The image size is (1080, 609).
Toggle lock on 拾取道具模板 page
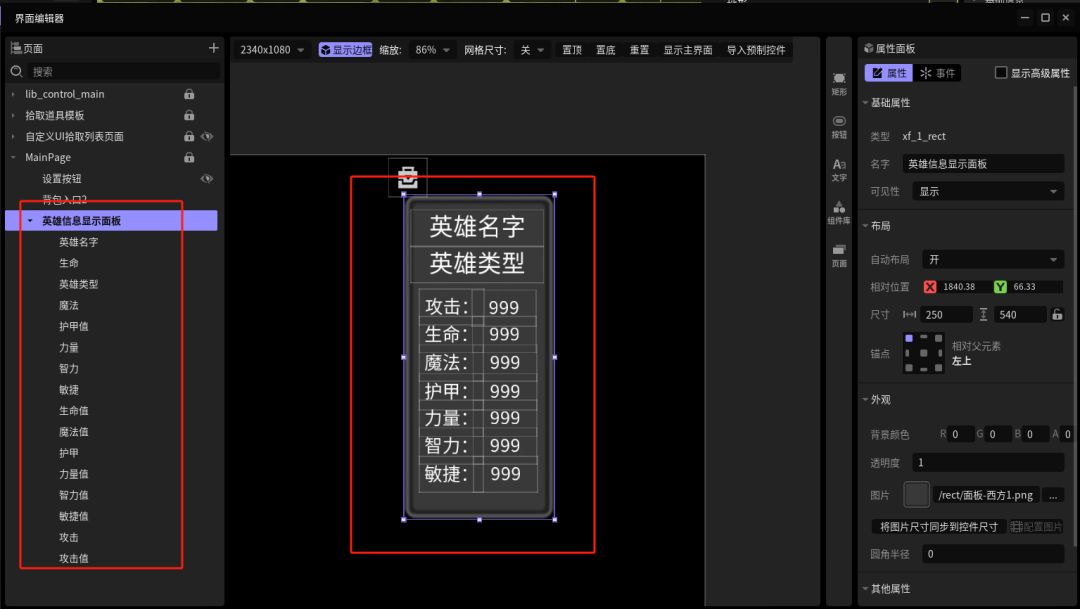pyautogui.click(x=189, y=116)
